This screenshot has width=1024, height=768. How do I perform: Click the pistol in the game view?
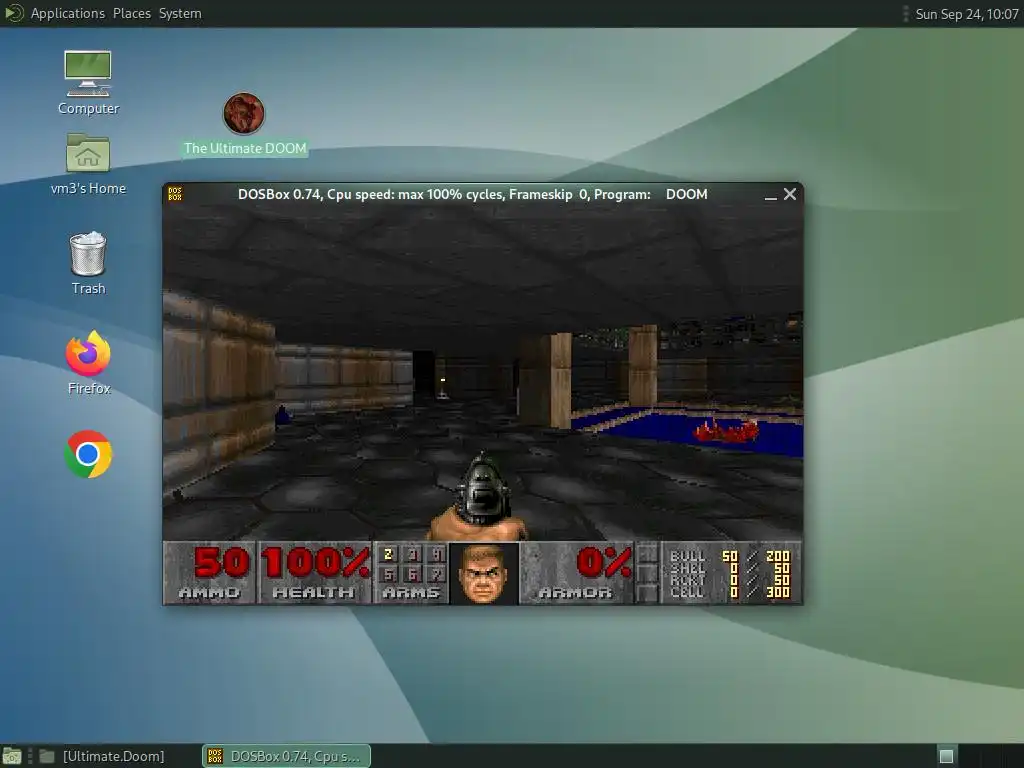click(479, 496)
